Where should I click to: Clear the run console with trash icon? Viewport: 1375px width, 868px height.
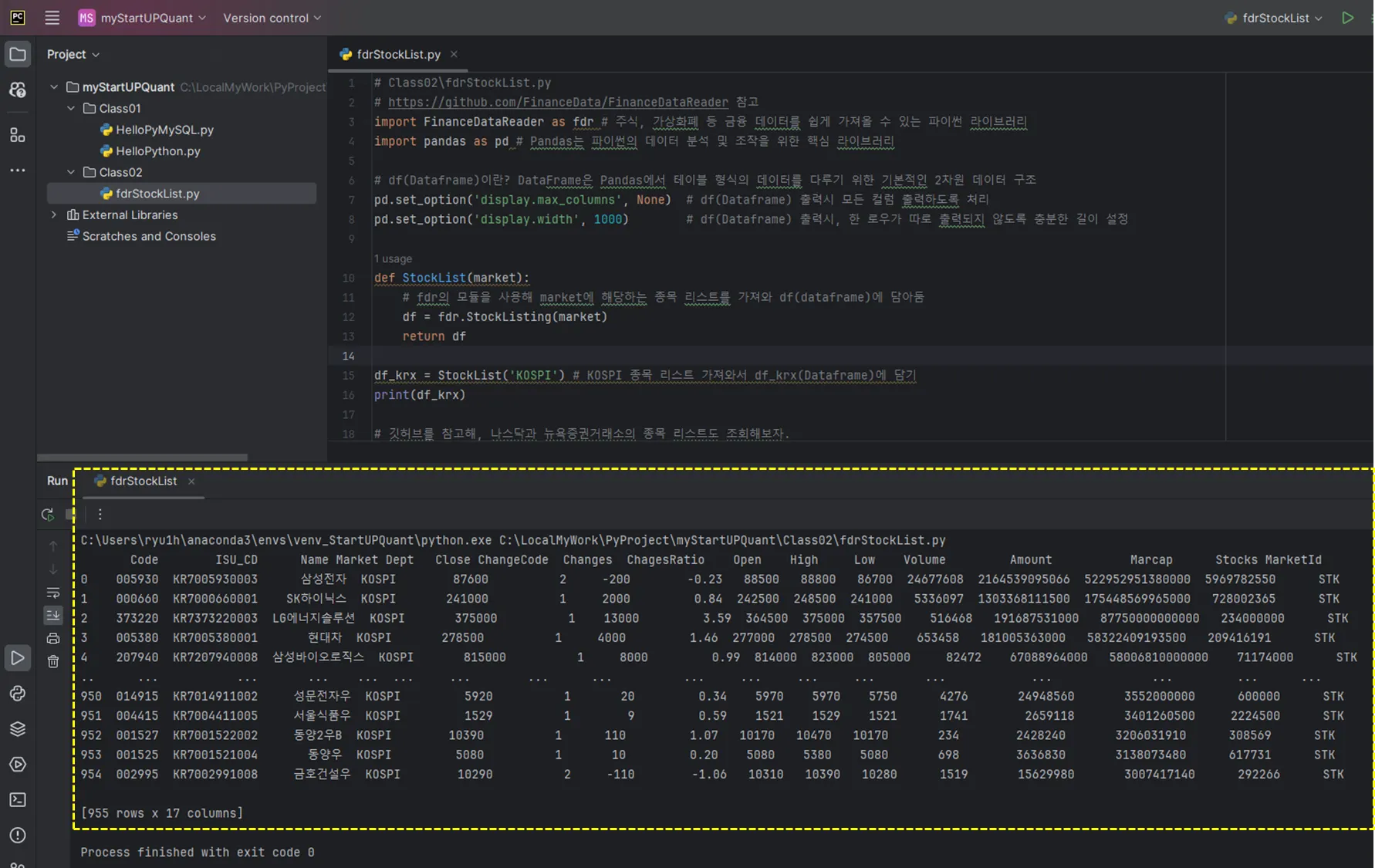click(53, 661)
